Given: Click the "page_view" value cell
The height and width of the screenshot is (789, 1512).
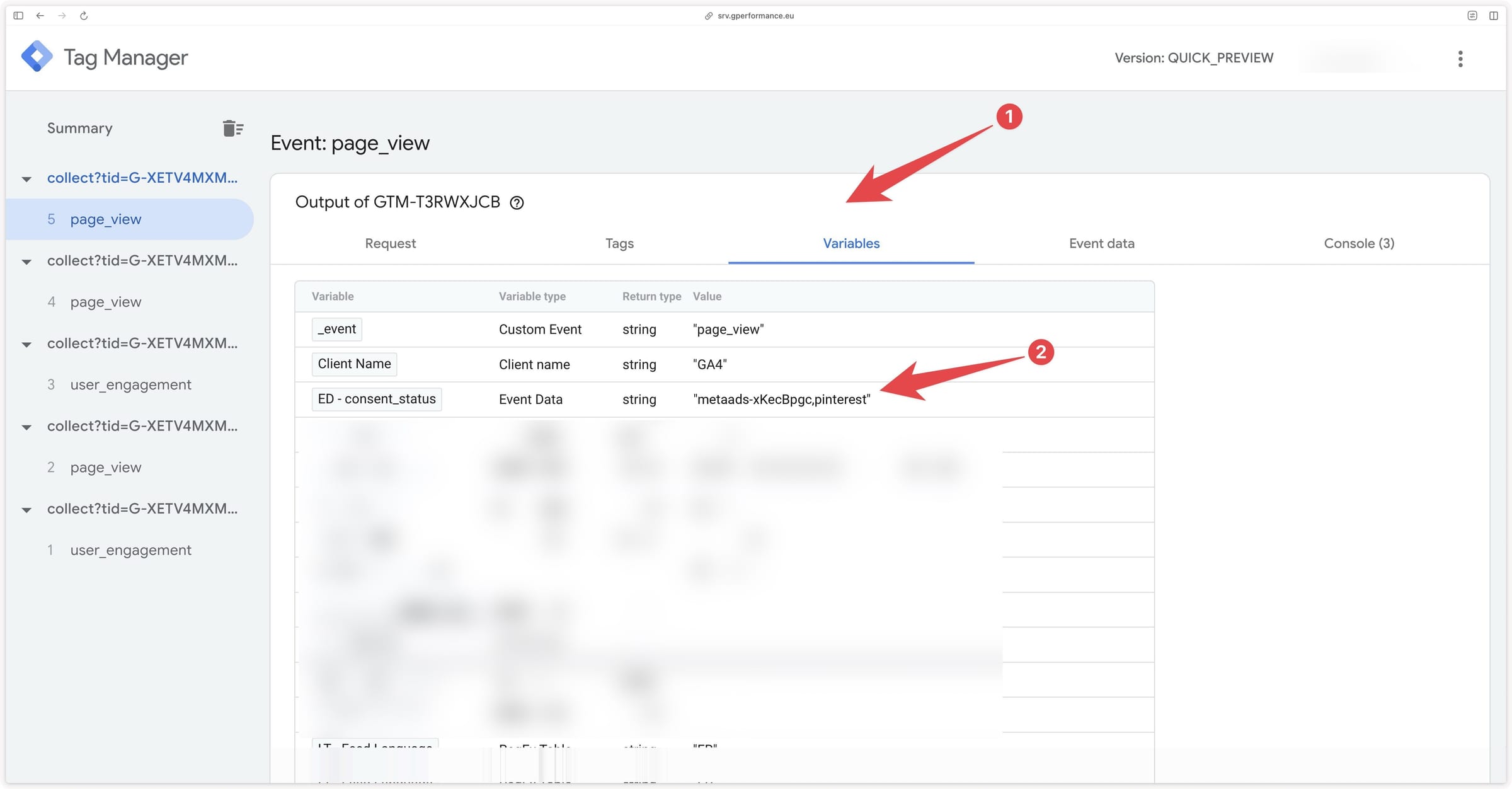Looking at the screenshot, I should click(728, 330).
